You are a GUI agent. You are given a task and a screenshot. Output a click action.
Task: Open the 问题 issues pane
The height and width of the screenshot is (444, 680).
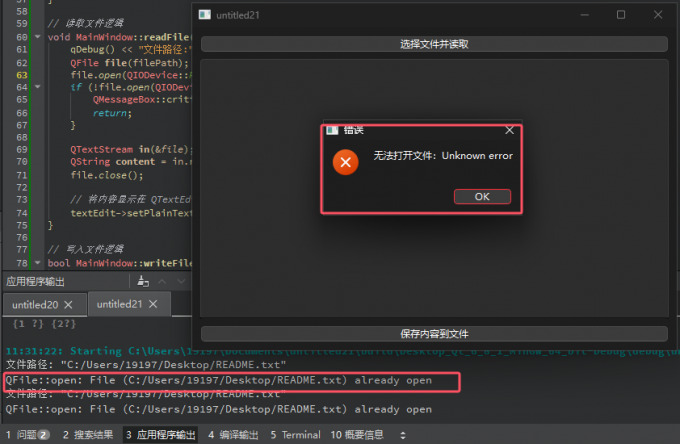point(27,435)
